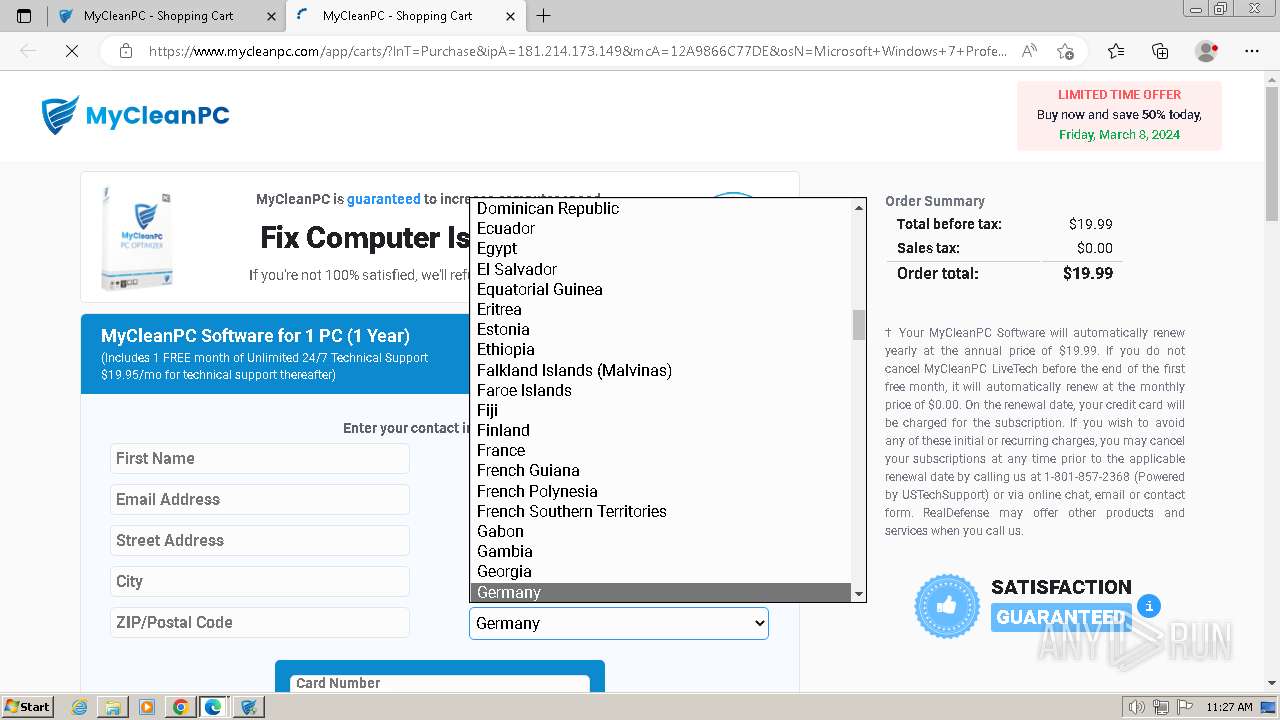The width and height of the screenshot is (1280, 720).
Task: Open media player taskbar icon
Action: [x=147, y=707]
